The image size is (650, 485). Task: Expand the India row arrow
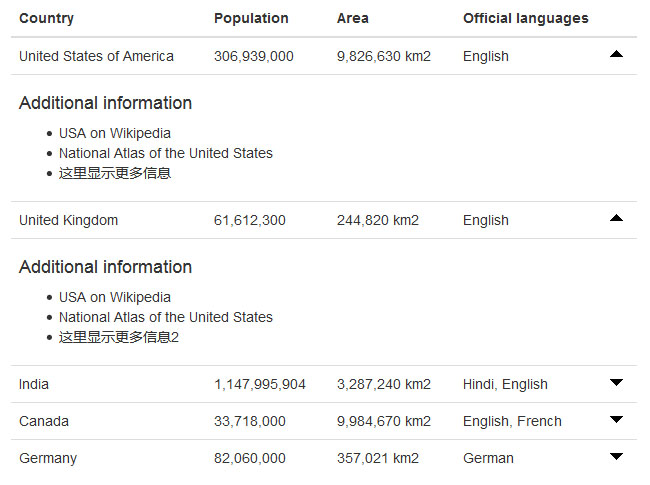click(x=616, y=383)
